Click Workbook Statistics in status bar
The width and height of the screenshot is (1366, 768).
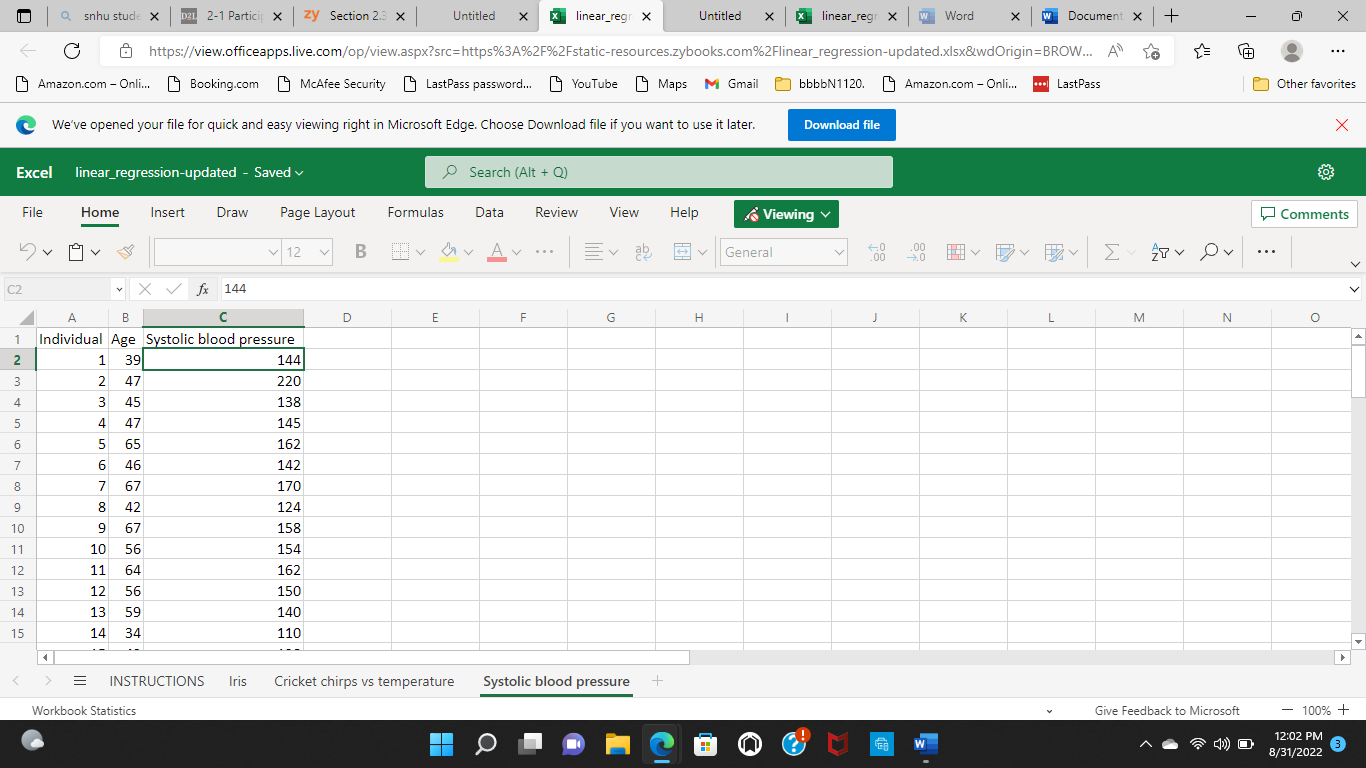click(x=84, y=710)
